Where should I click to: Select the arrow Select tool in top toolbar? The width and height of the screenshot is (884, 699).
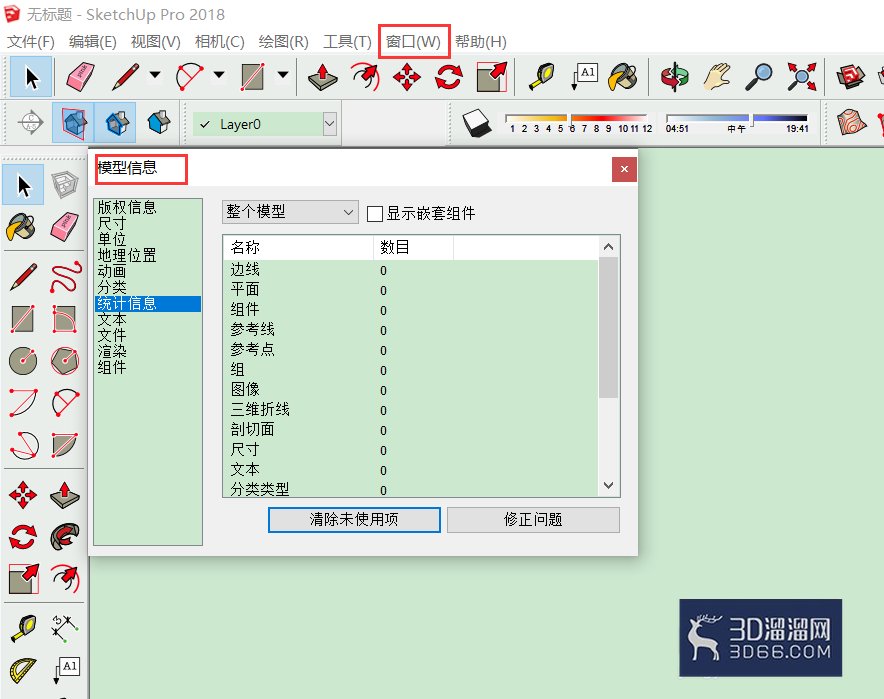coord(32,77)
